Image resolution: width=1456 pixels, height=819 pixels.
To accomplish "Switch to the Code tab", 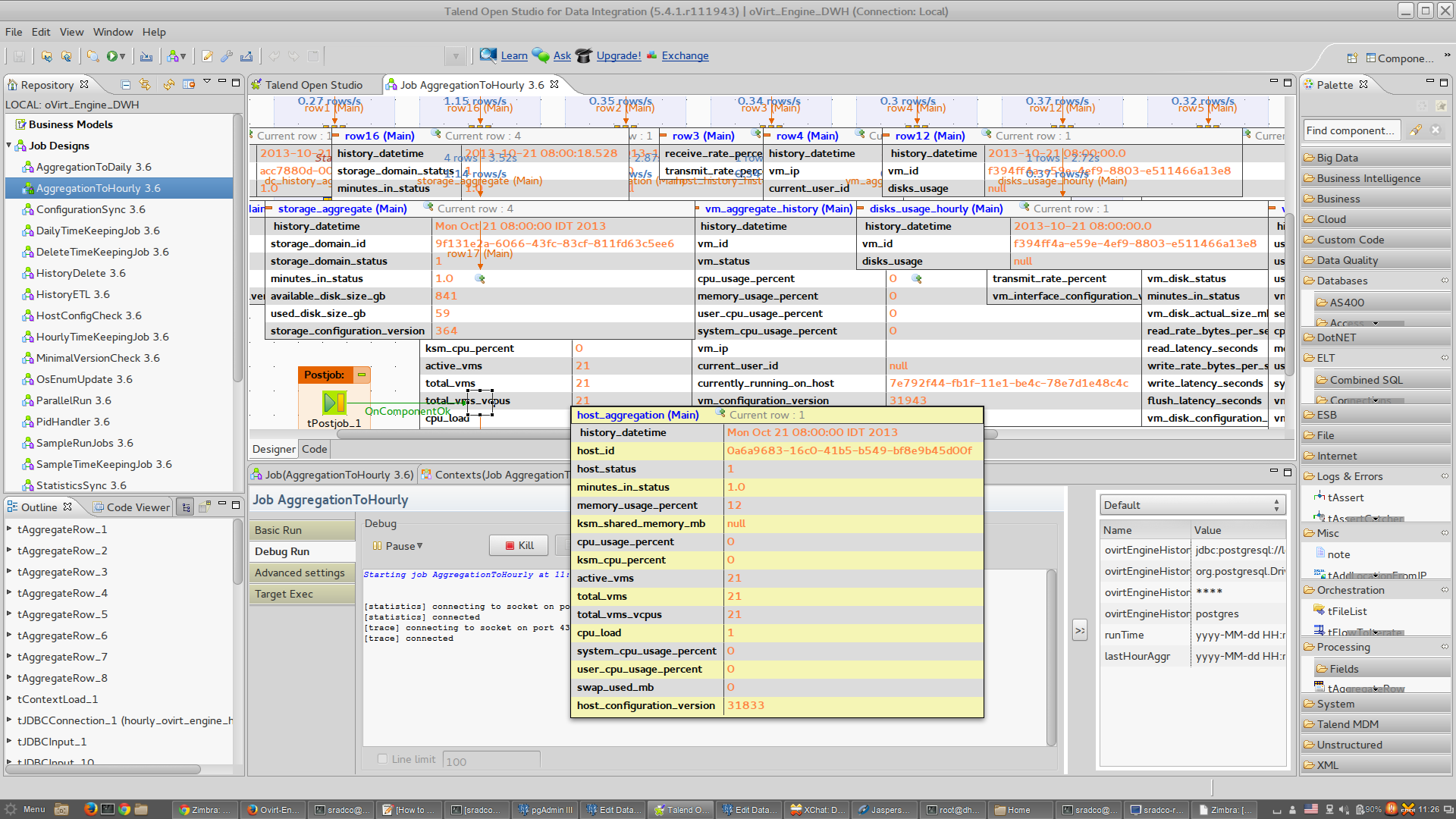I will 314,449.
